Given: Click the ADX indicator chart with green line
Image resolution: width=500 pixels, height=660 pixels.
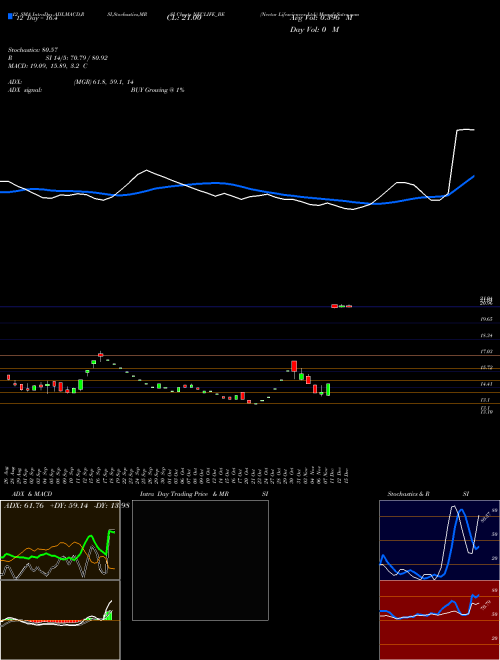Looking at the screenshot, I should tap(60, 540).
